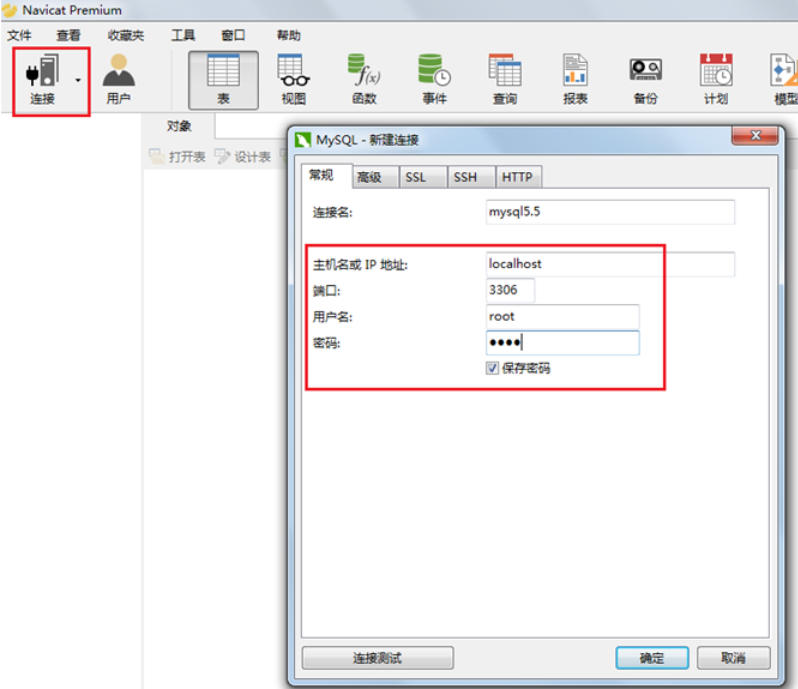Open the Help (帮助) menu

coord(289,35)
